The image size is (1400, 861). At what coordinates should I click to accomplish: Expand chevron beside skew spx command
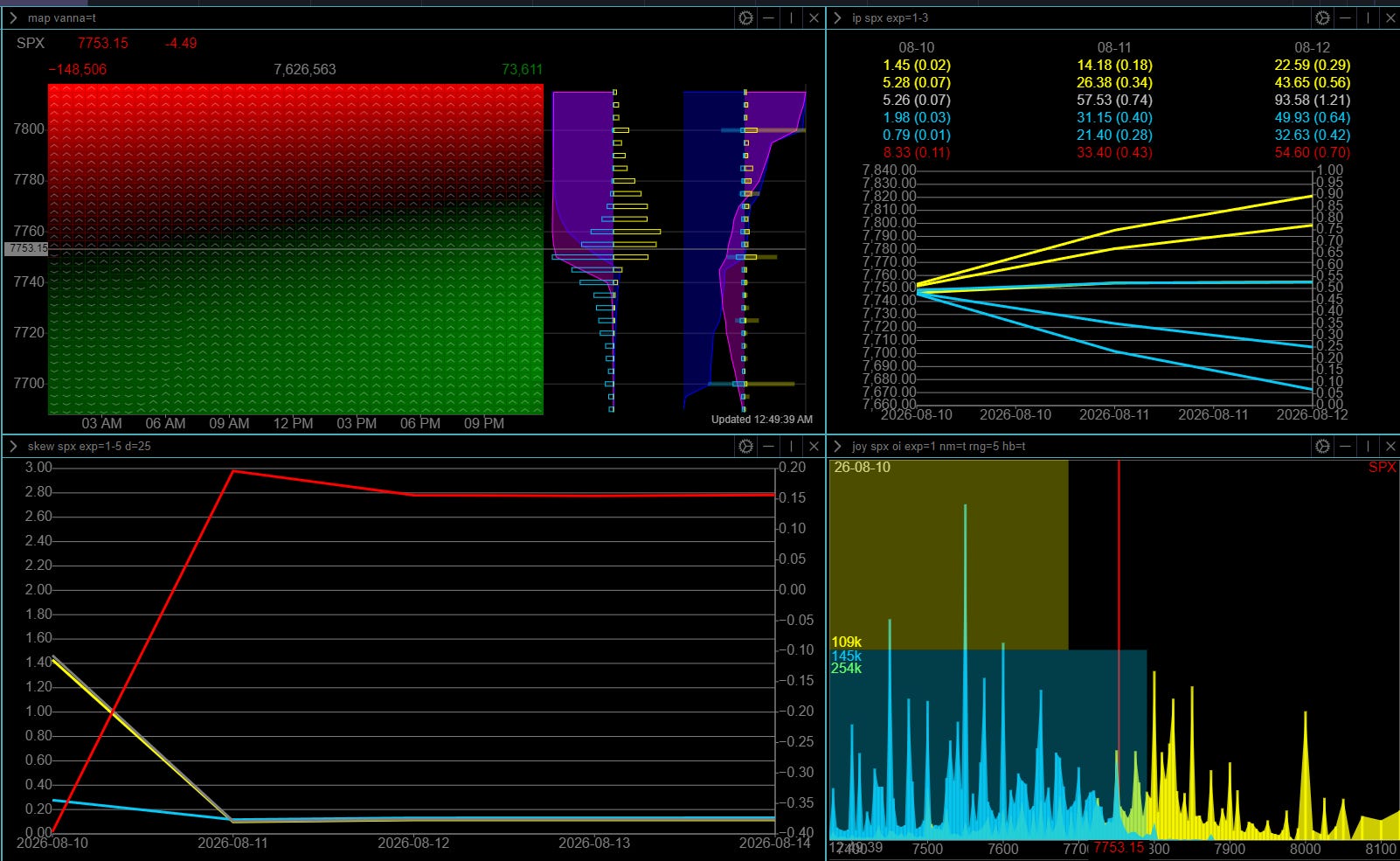13,446
